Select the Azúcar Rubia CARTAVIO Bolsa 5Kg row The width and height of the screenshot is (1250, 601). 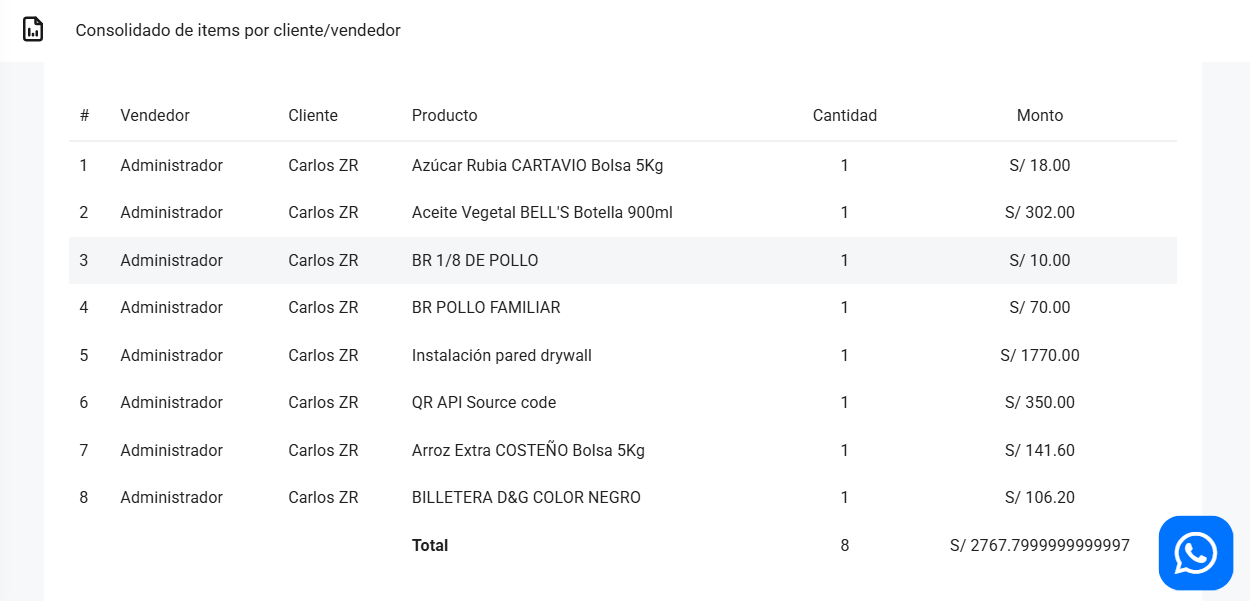(623, 165)
